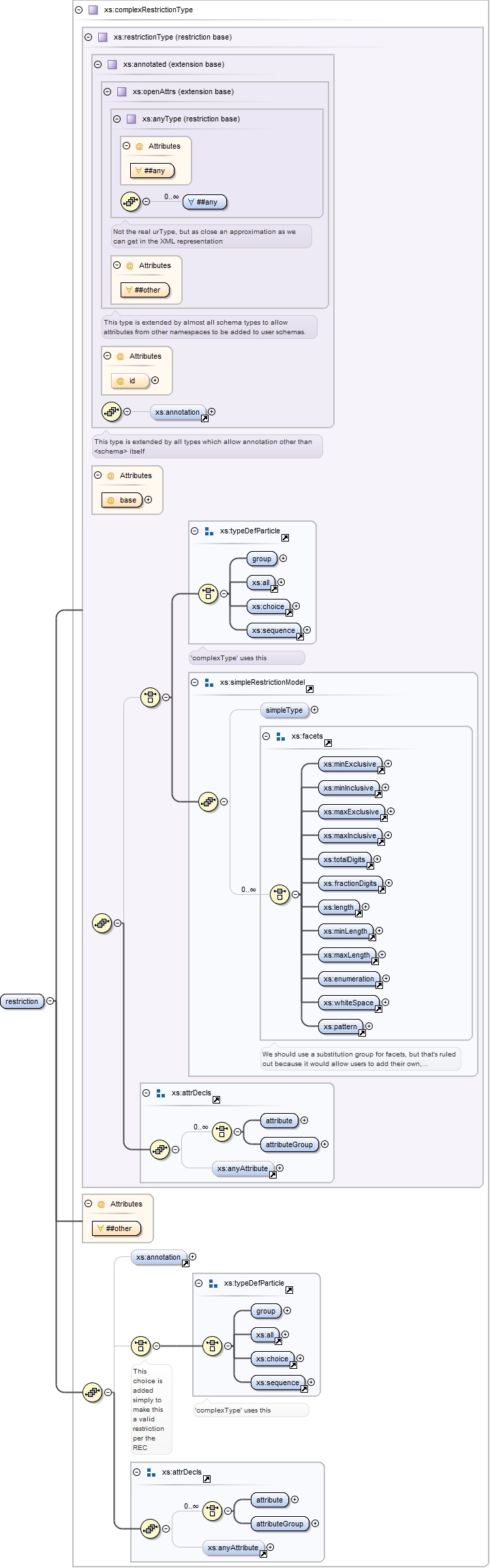The image size is (490, 1568).
Task: Click the @ icon on the id attribute
Action: (120, 381)
